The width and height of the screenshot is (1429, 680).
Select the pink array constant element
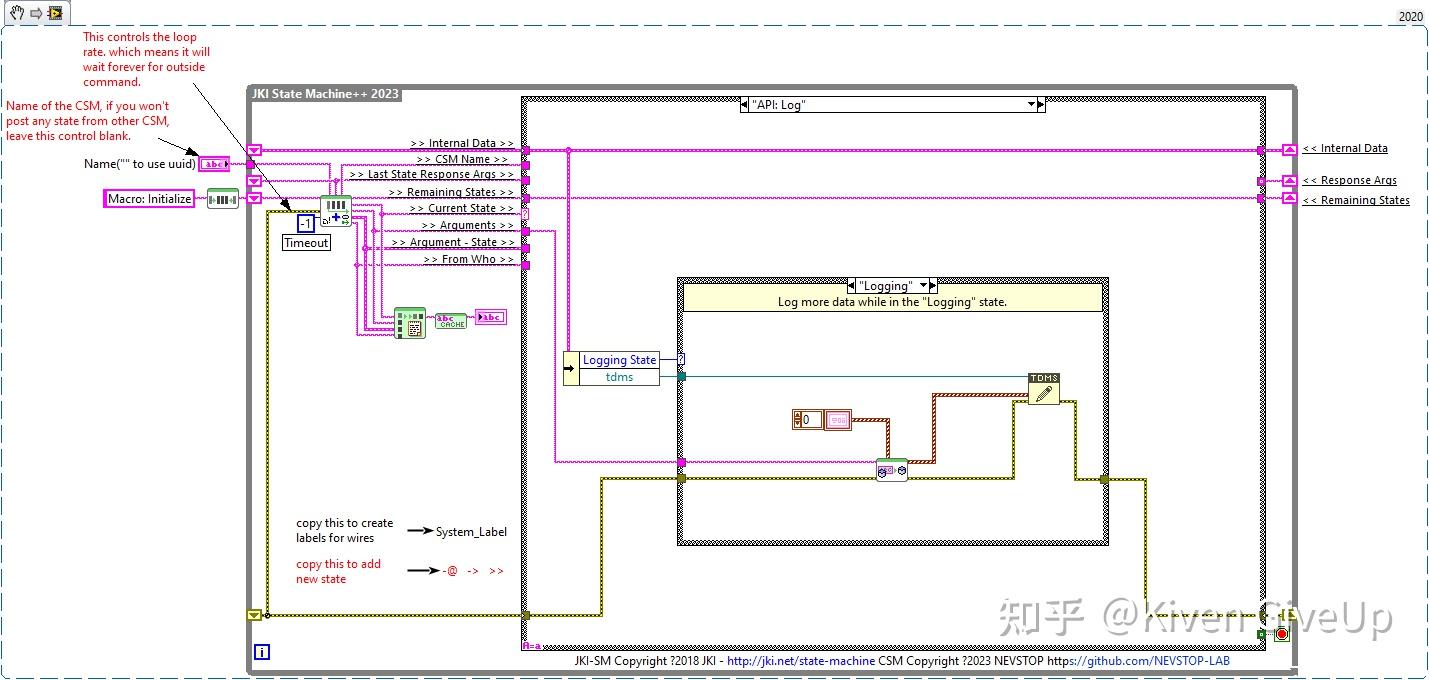(x=838, y=420)
